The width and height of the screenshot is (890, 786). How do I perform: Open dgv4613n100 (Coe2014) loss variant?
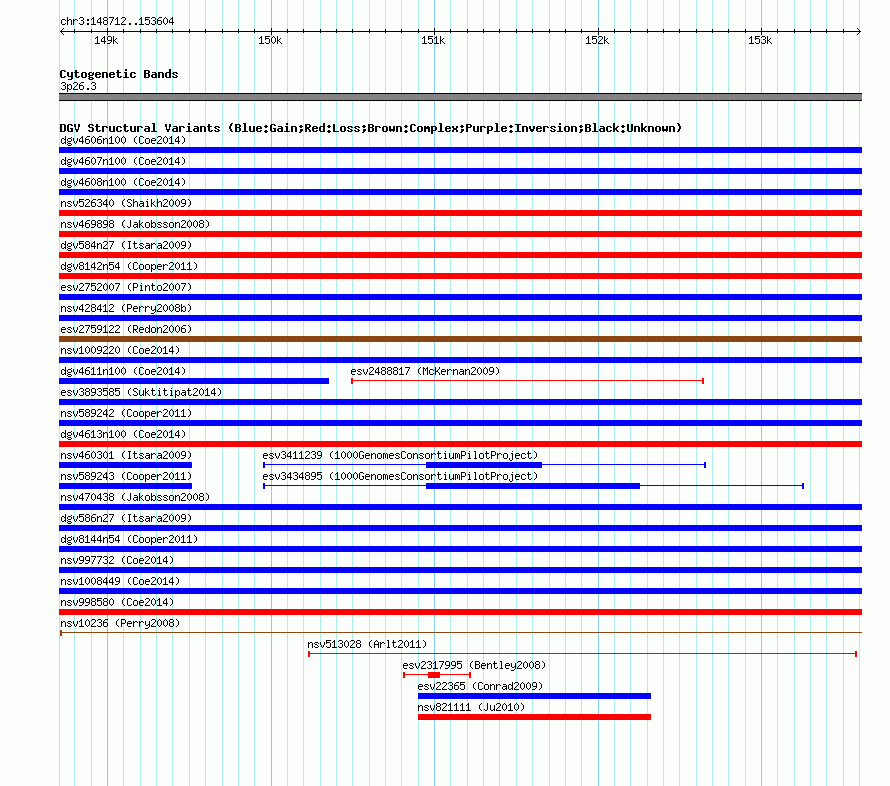[123, 434]
